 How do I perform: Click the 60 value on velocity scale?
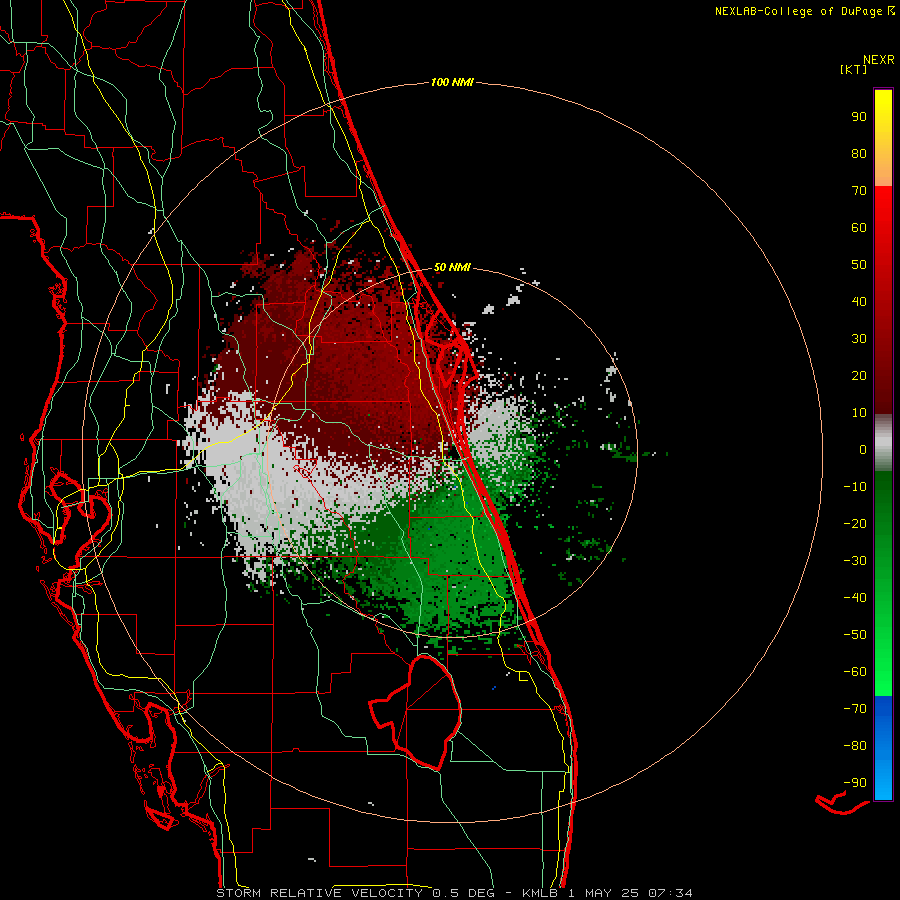pos(859,227)
